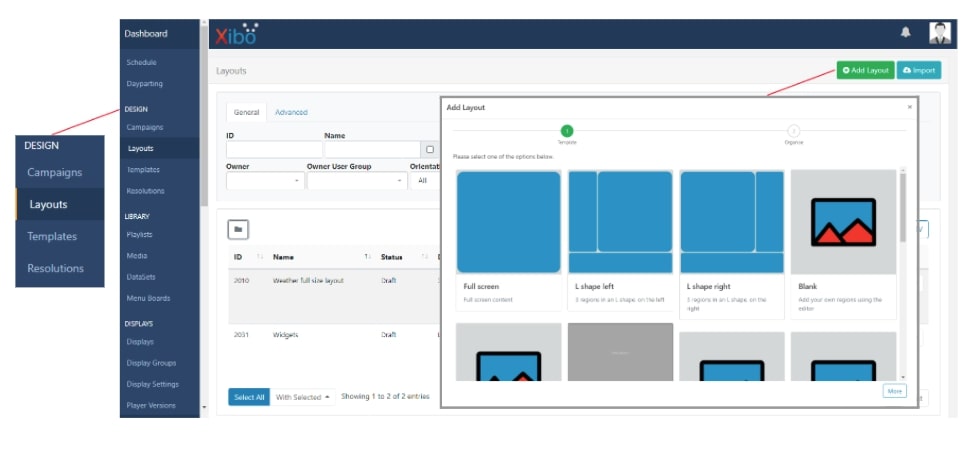Open the Owner dropdown
Viewport: 970px width, 454px height.
[x=265, y=181]
